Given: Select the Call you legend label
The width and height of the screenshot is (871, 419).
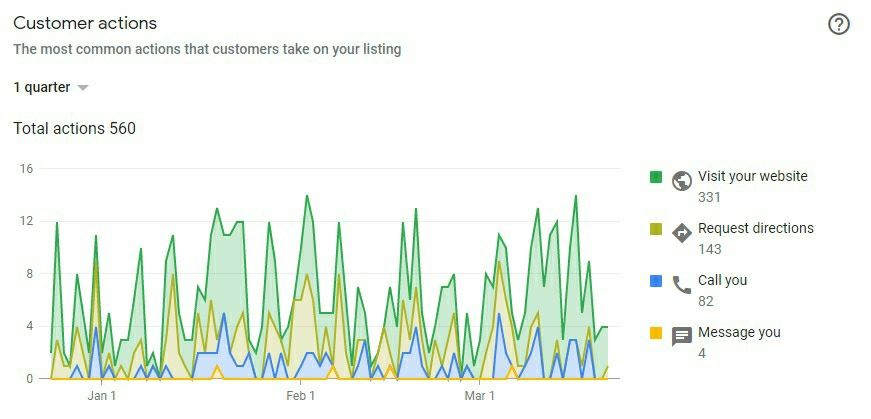Looking at the screenshot, I should [722, 280].
